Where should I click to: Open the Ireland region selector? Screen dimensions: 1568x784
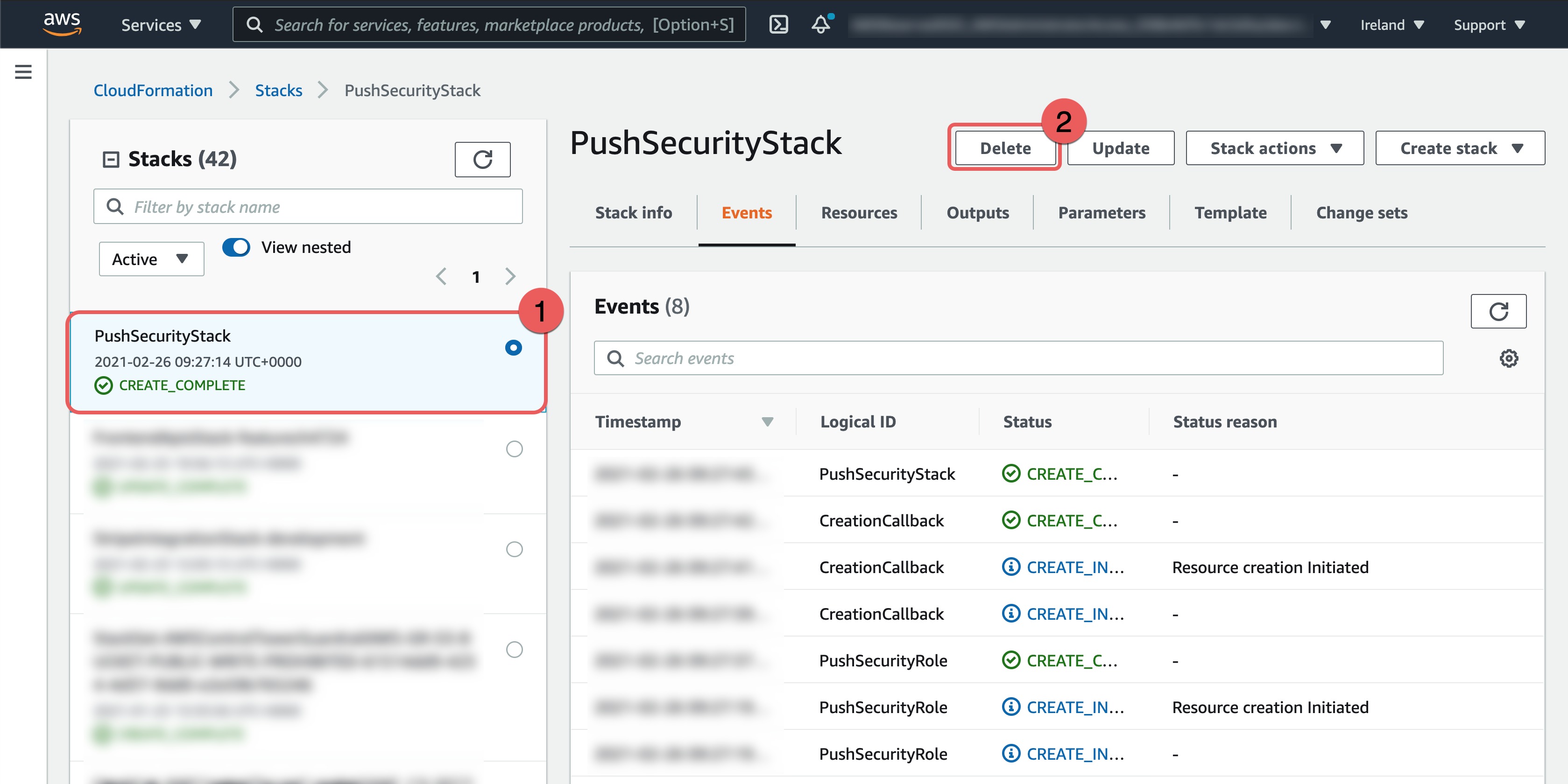pos(1392,25)
